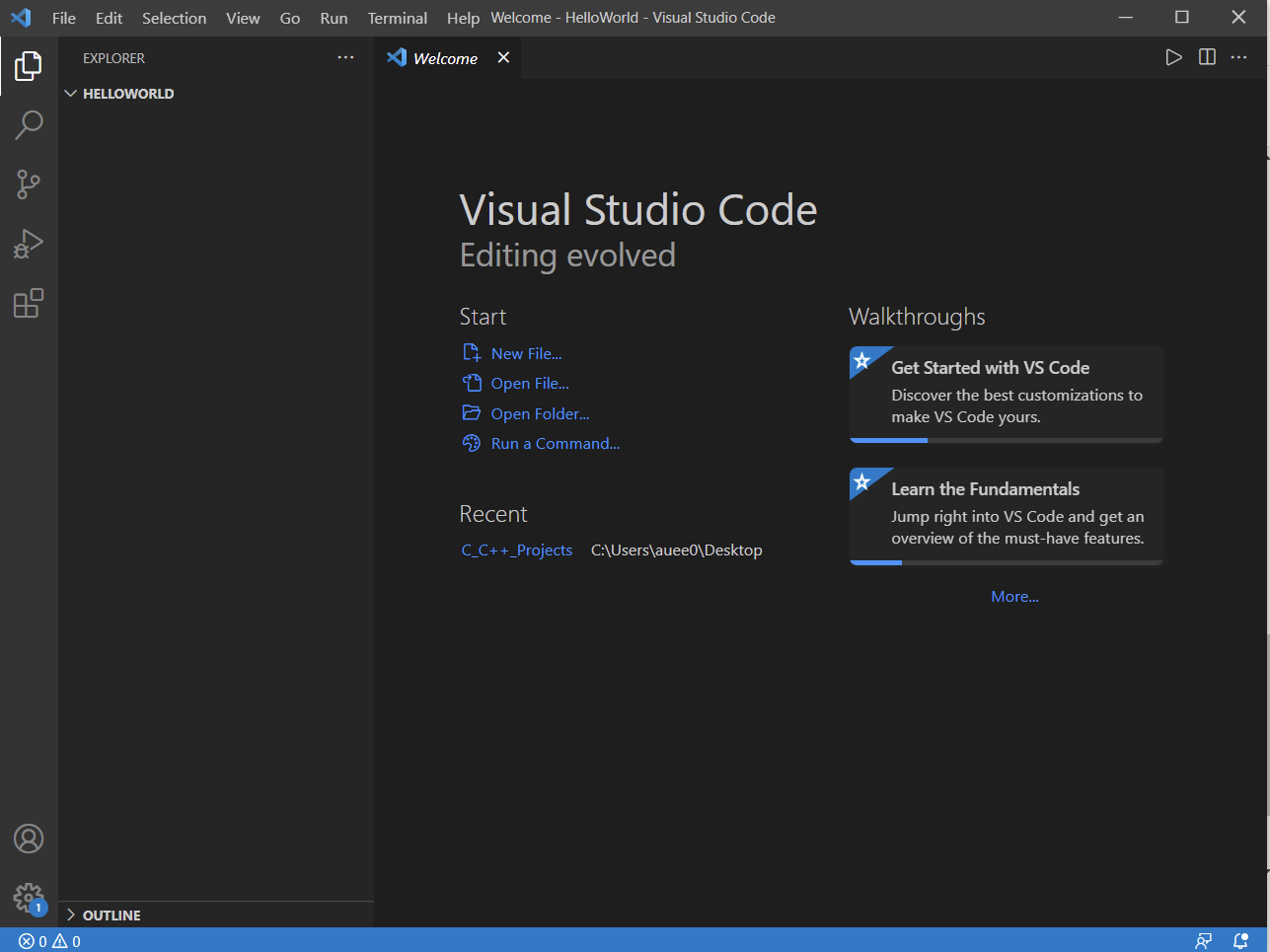Minimize the VS Code window
The height and width of the screenshot is (952, 1270).
[x=1125, y=17]
